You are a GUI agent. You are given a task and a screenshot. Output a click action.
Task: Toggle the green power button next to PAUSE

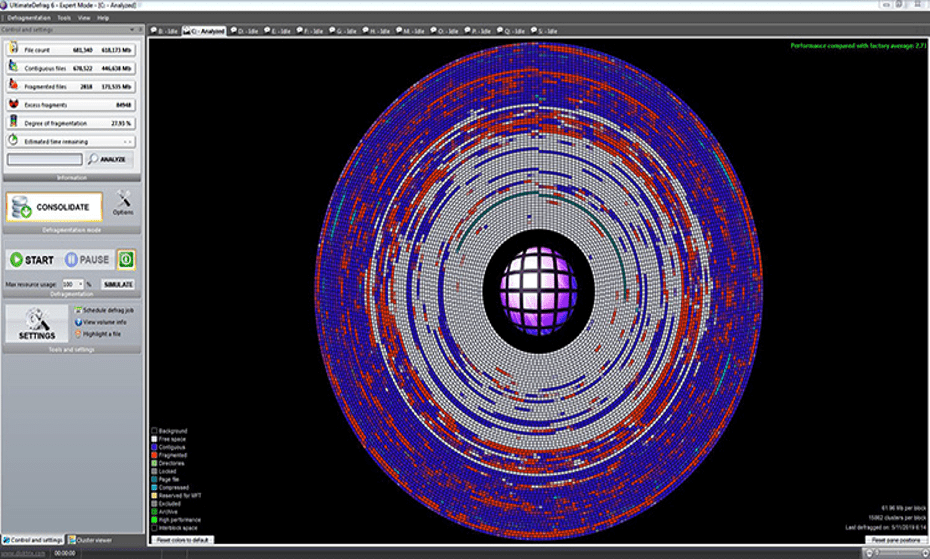tap(126, 260)
